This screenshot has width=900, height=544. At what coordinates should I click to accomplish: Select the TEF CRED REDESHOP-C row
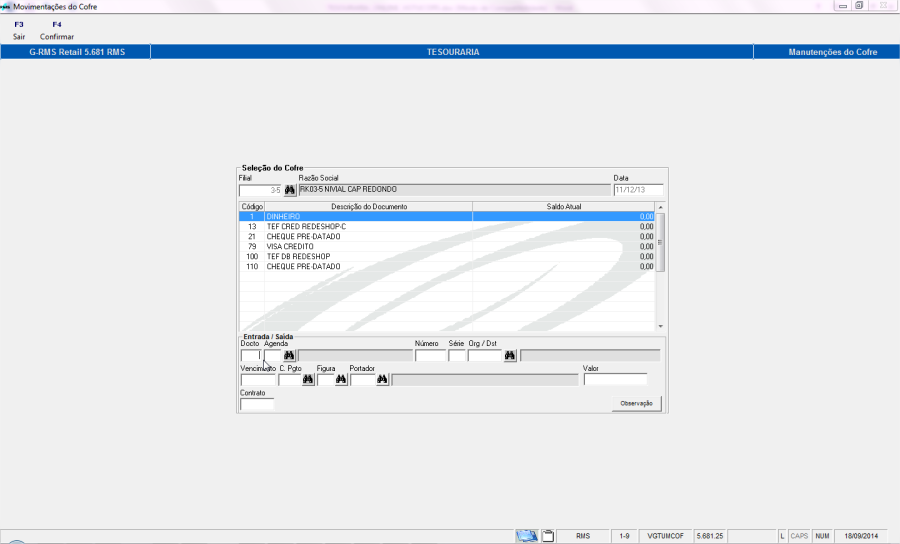[x=447, y=227]
